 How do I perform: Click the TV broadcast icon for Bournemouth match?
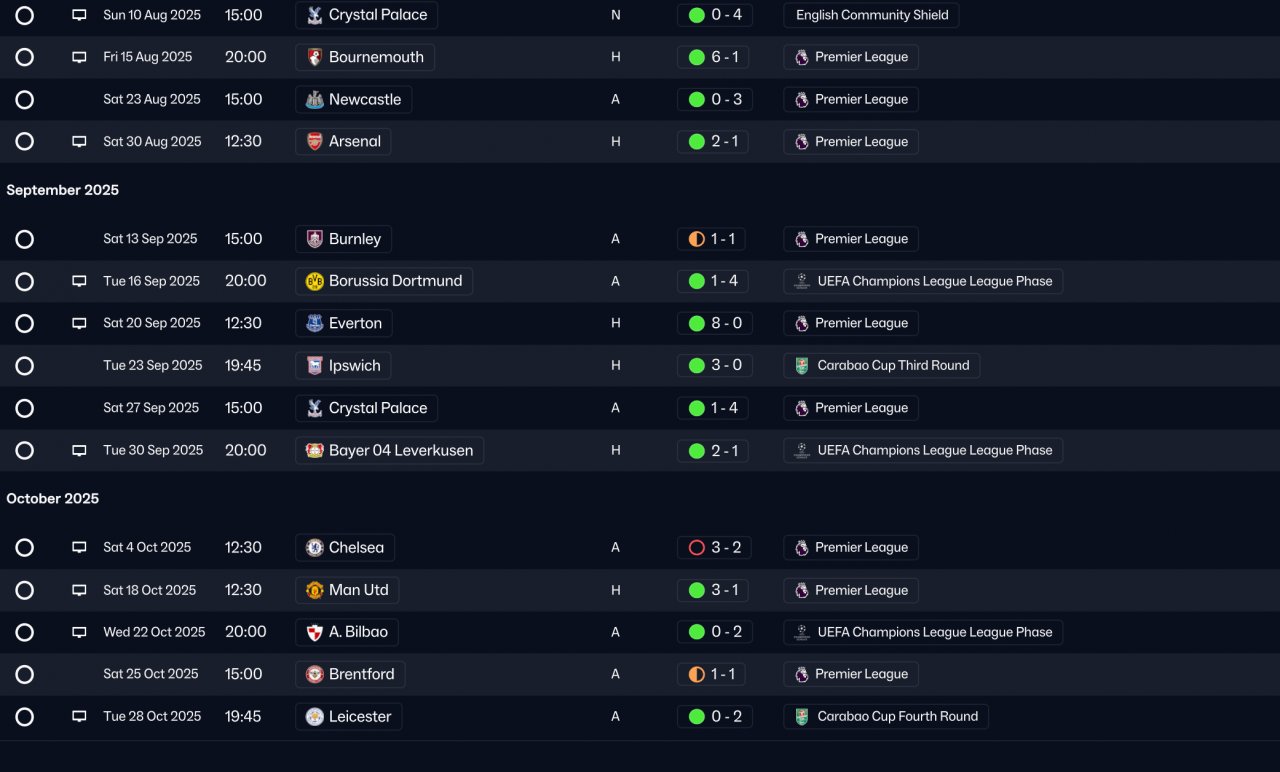[x=79, y=57]
